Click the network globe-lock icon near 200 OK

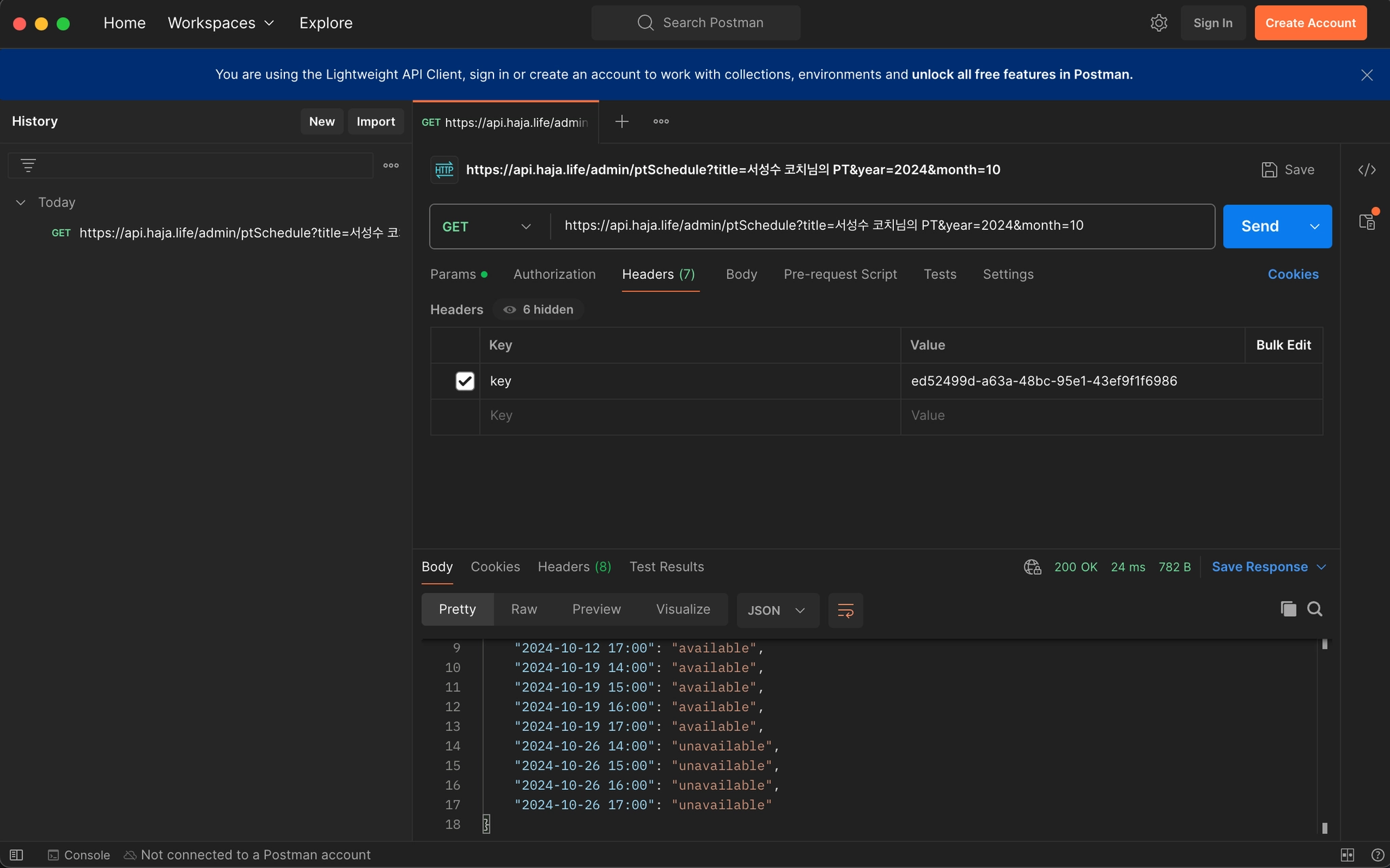(1032, 567)
